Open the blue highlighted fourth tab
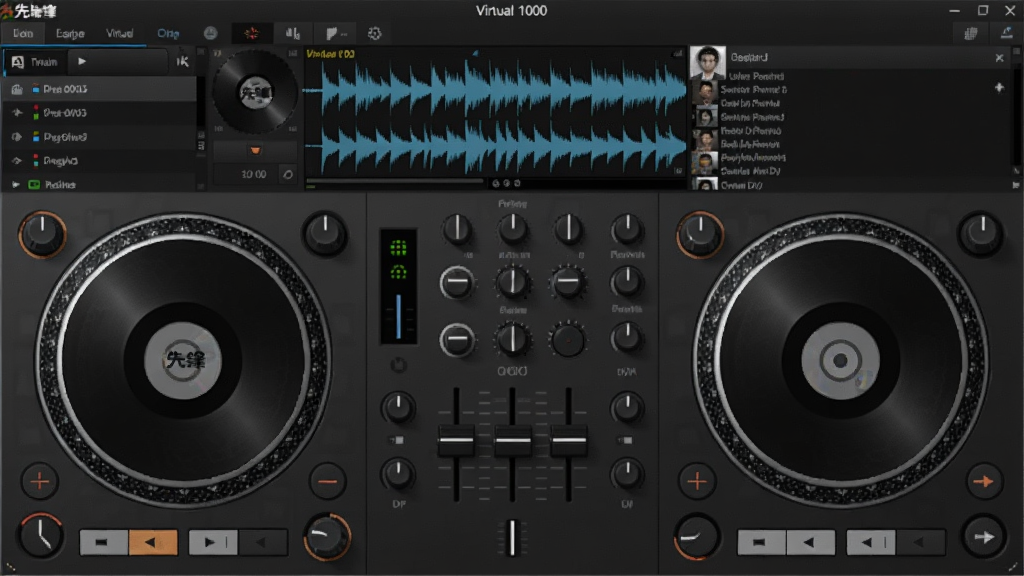The width and height of the screenshot is (1024, 576). coord(168,33)
